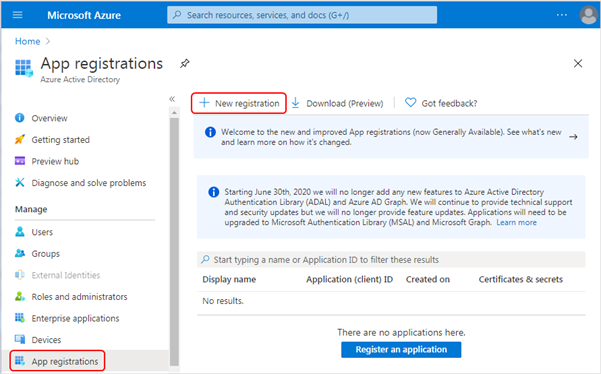Open Enterprise applications
The width and height of the screenshot is (601, 374).
(x=75, y=318)
